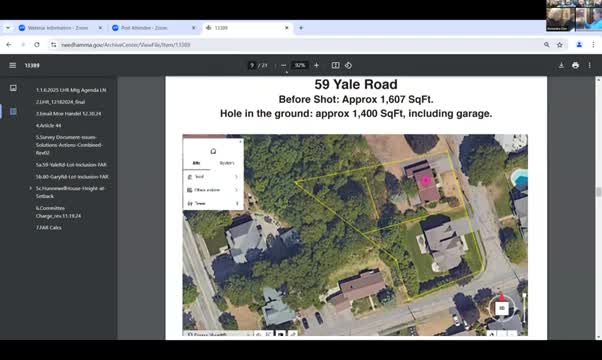Open the 6.Committee Charge outline entry

[58, 212]
